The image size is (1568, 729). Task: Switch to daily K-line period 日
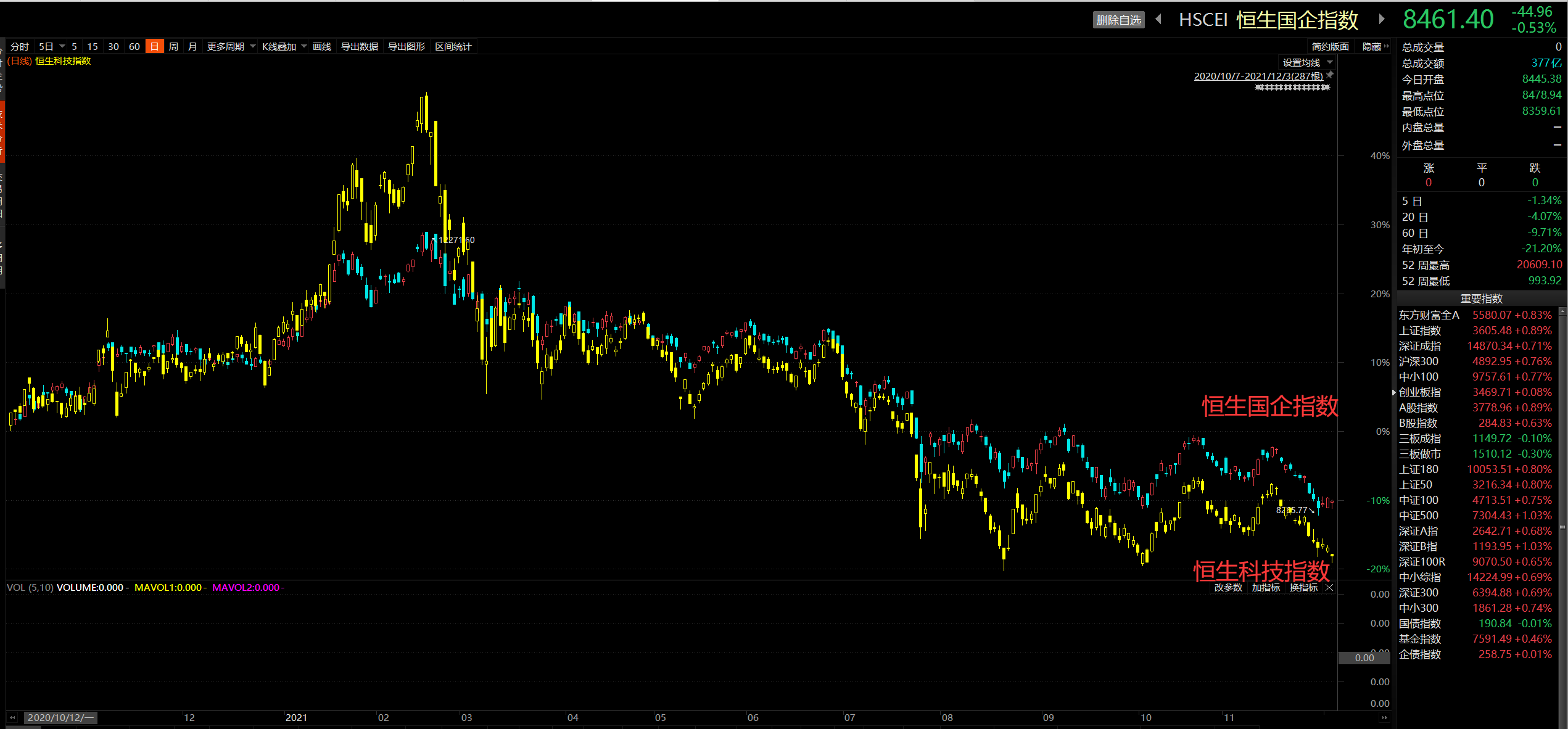154,47
